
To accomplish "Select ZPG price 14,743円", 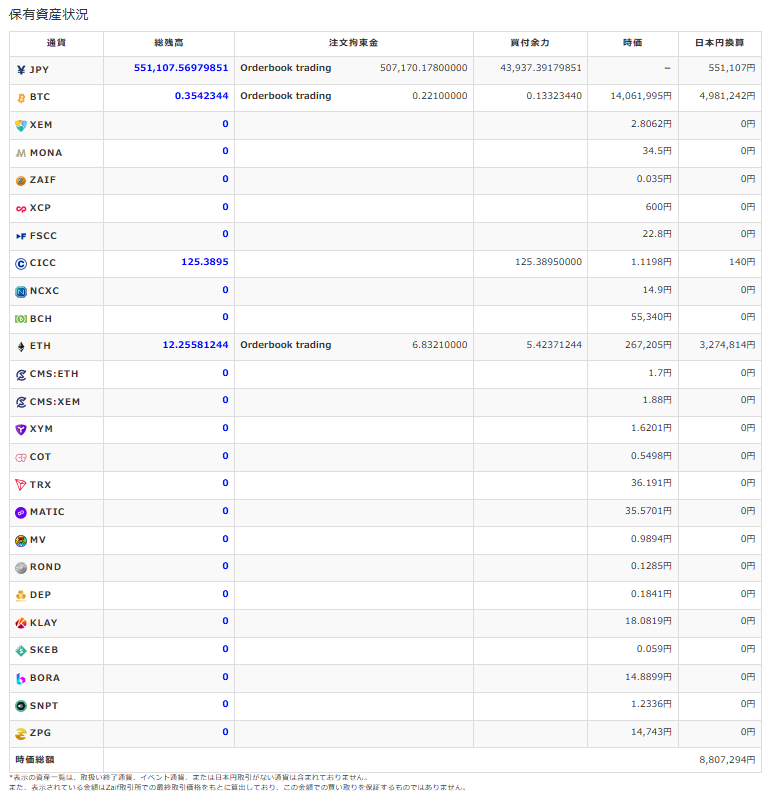I will pyautogui.click(x=651, y=732).
